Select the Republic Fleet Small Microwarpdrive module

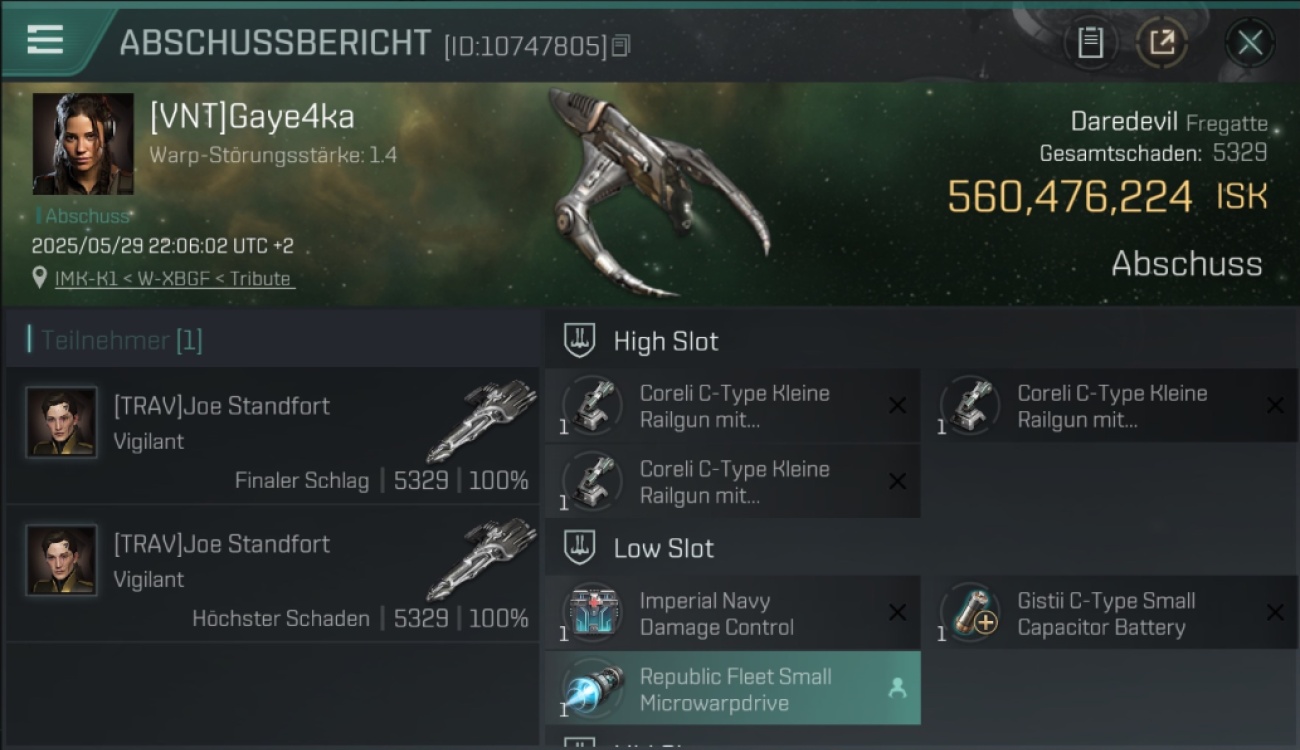click(733, 688)
